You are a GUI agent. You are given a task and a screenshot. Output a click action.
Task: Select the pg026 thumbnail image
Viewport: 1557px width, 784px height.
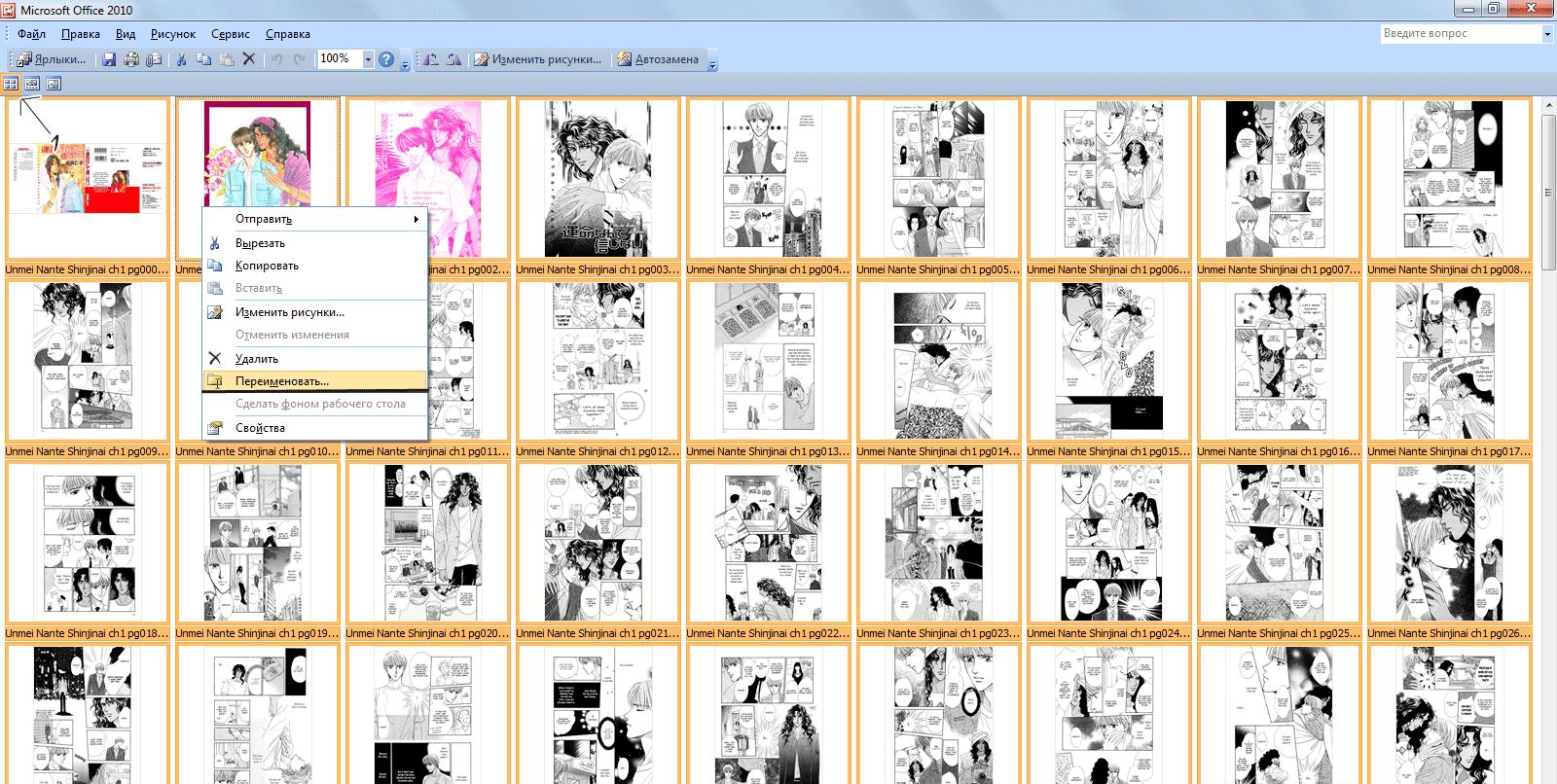click(x=1449, y=543)
